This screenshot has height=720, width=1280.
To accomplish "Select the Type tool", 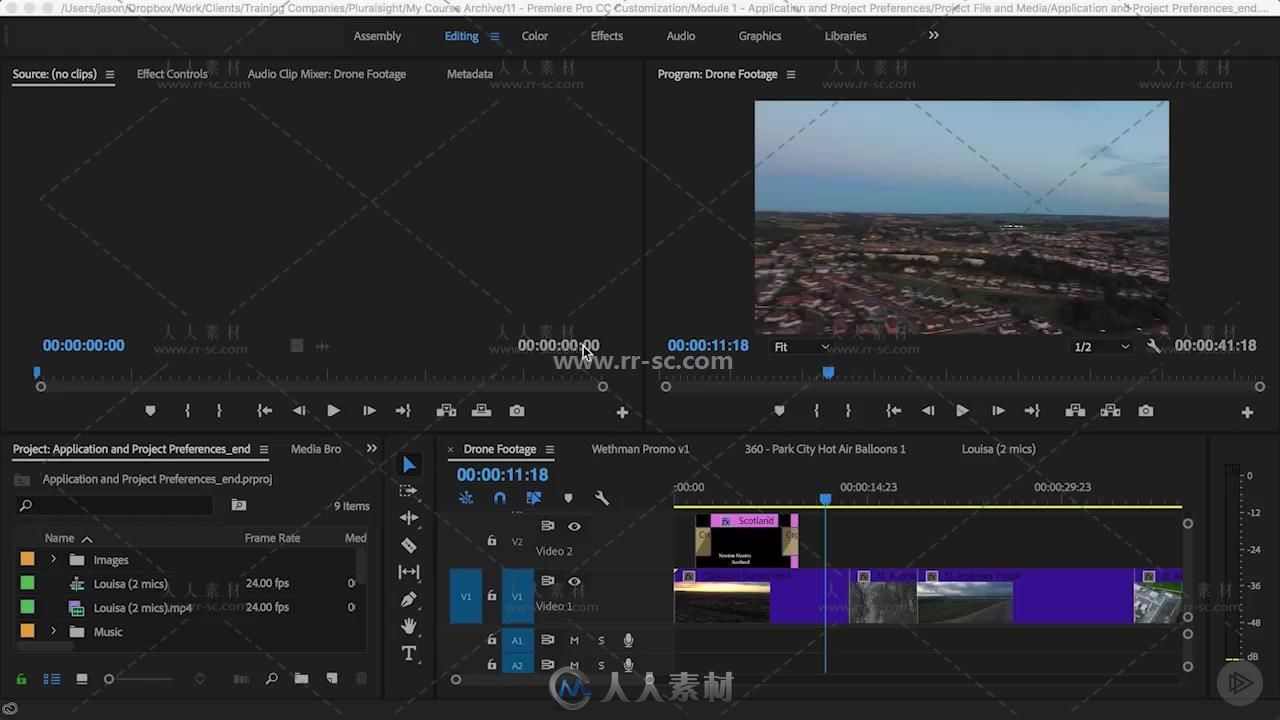I will pos(409,653).
